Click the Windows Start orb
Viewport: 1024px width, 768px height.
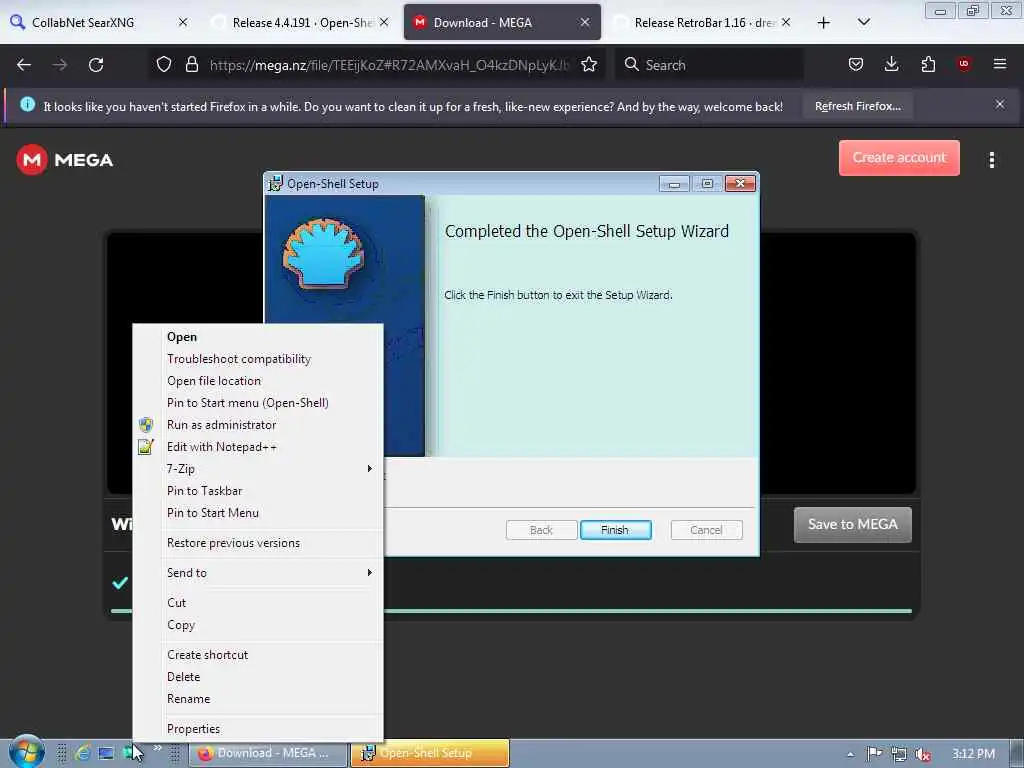tap(26, 752)
